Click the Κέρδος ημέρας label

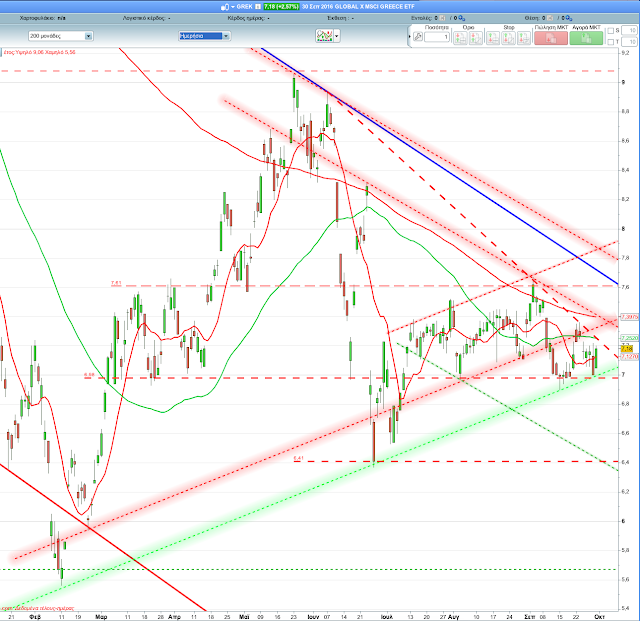click(246, 18)
